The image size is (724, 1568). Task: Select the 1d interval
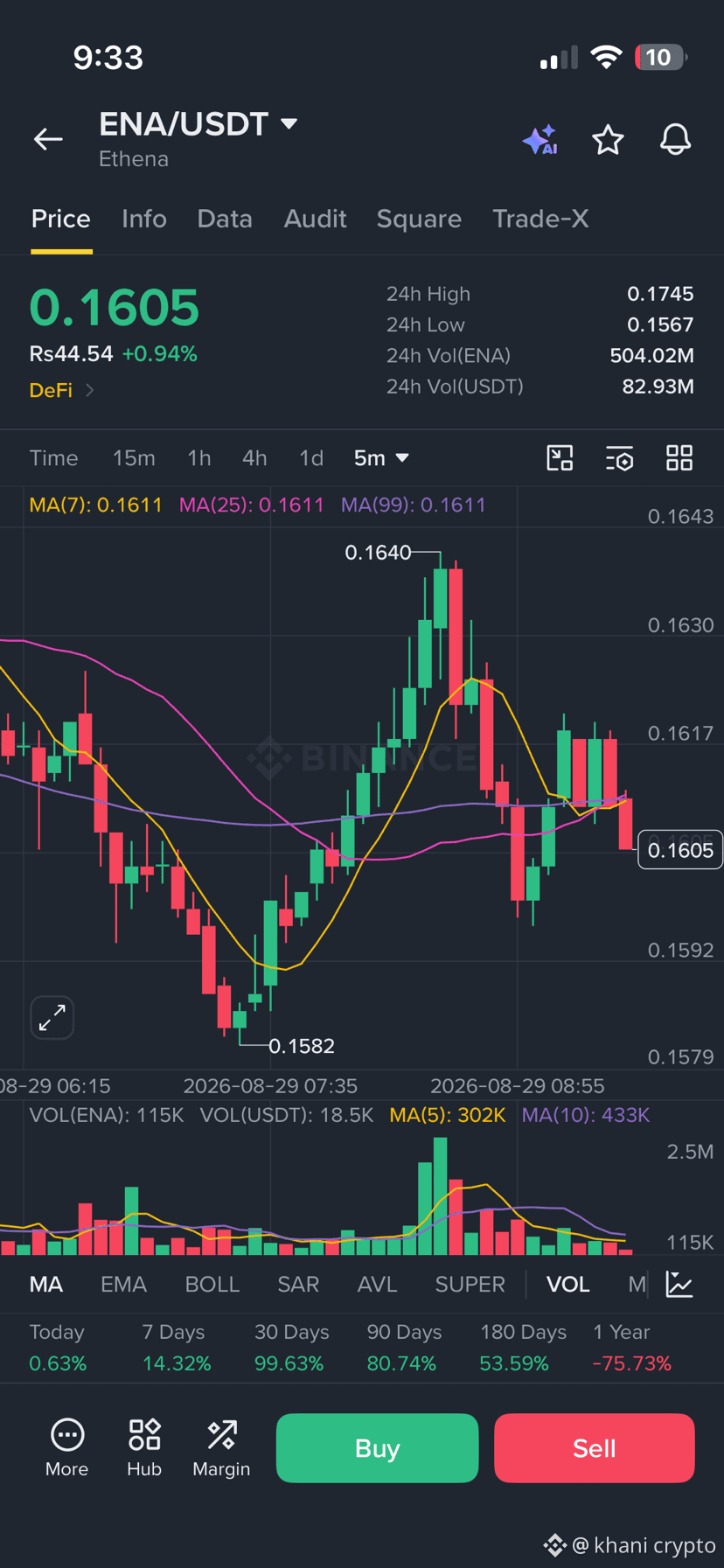click(x=311, y=458)
